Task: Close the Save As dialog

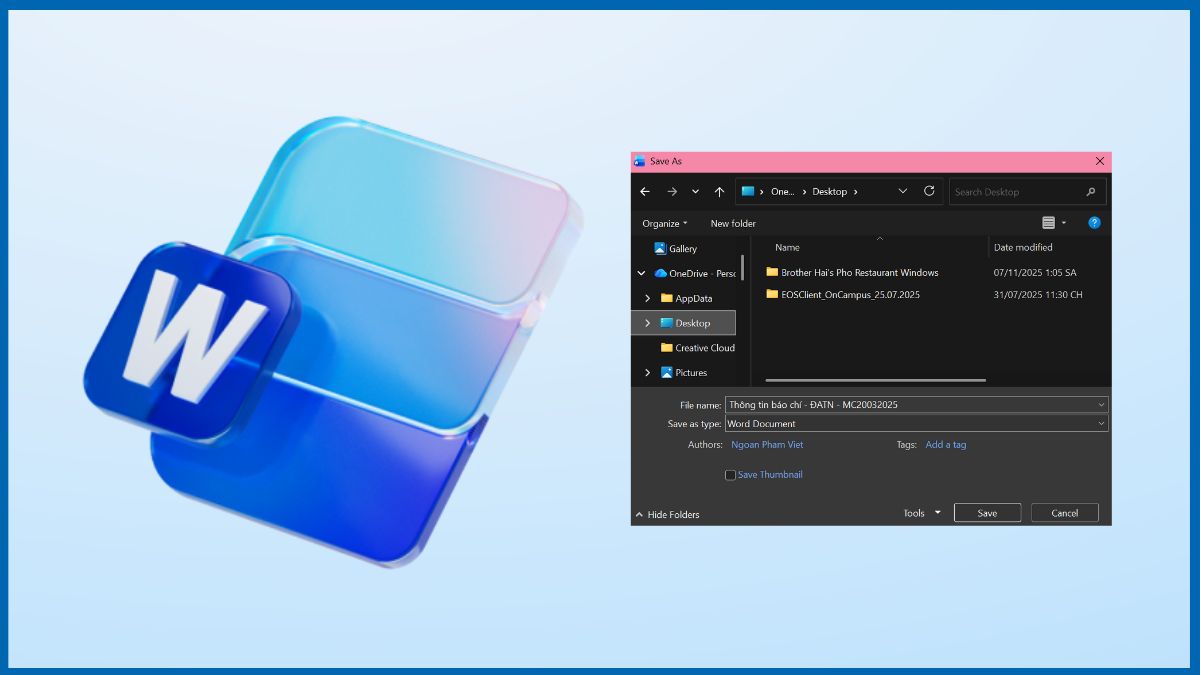Action: click(1100, 161)
